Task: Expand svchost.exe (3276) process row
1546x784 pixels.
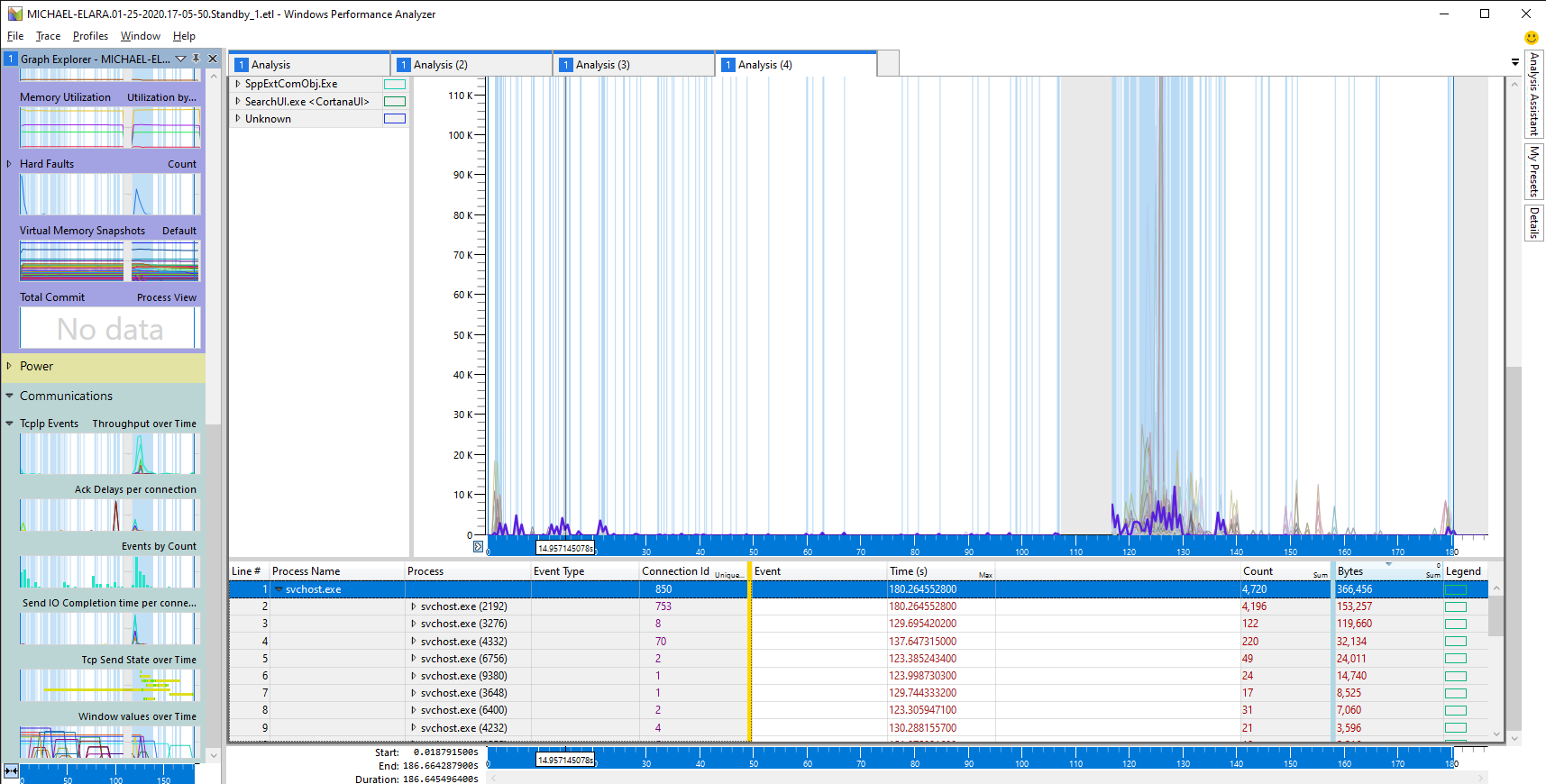Action: click(x=414, y=624)
